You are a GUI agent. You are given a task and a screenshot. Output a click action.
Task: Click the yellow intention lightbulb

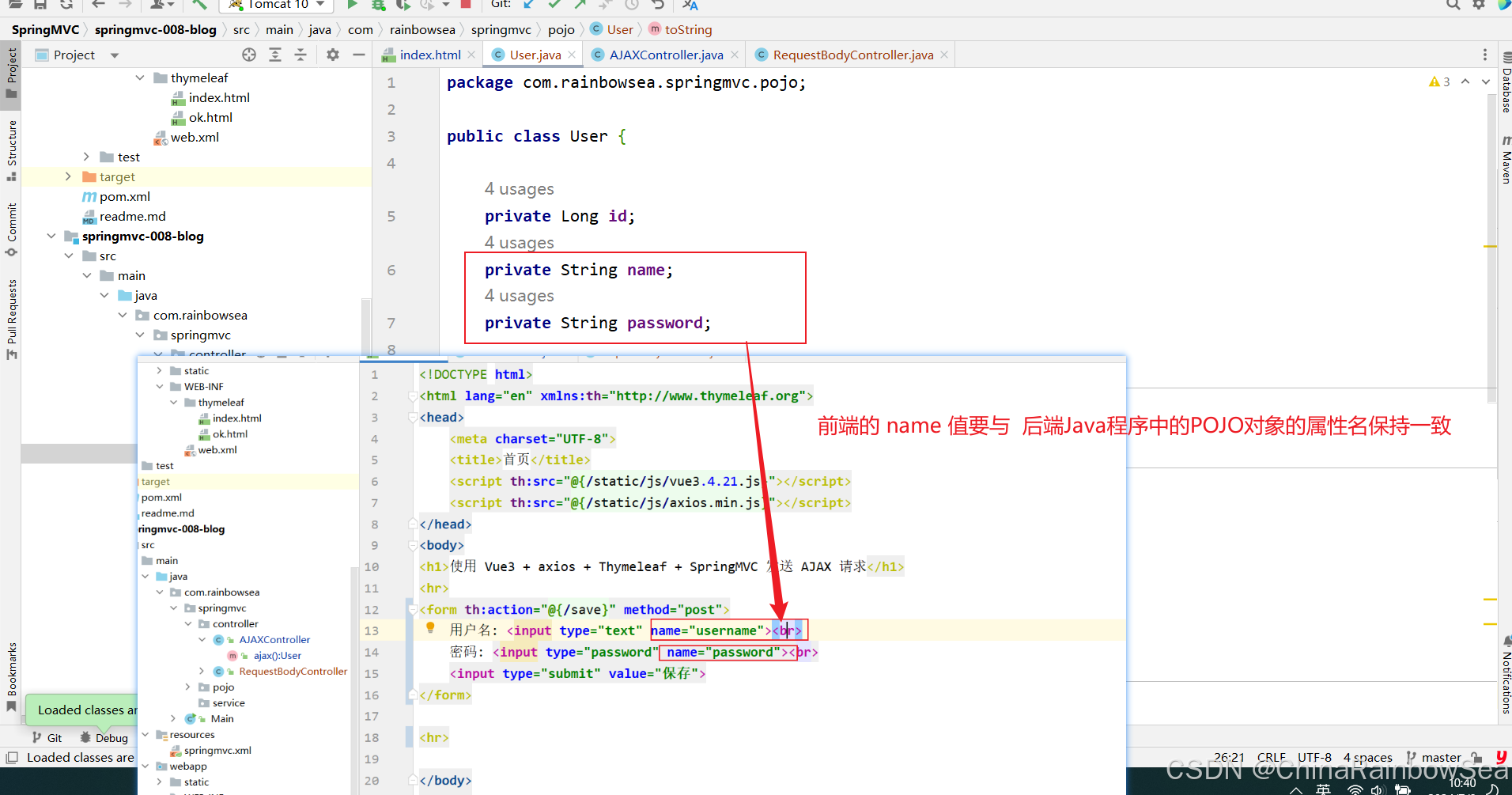[x=430, y=628]
